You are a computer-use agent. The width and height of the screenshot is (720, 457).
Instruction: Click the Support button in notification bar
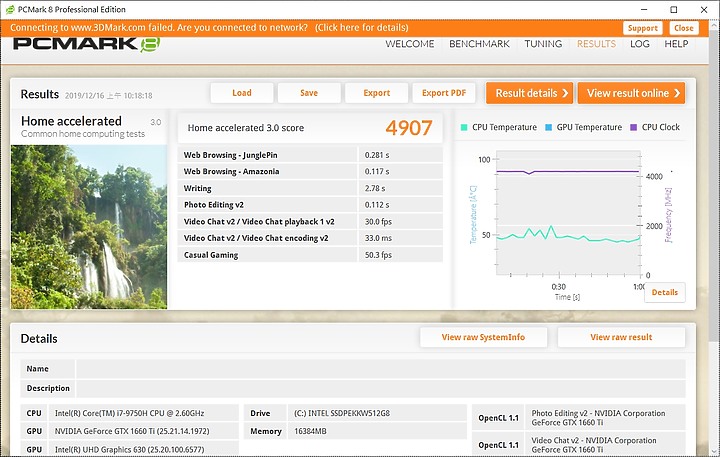pyautogui.click(x=642, y=28)
